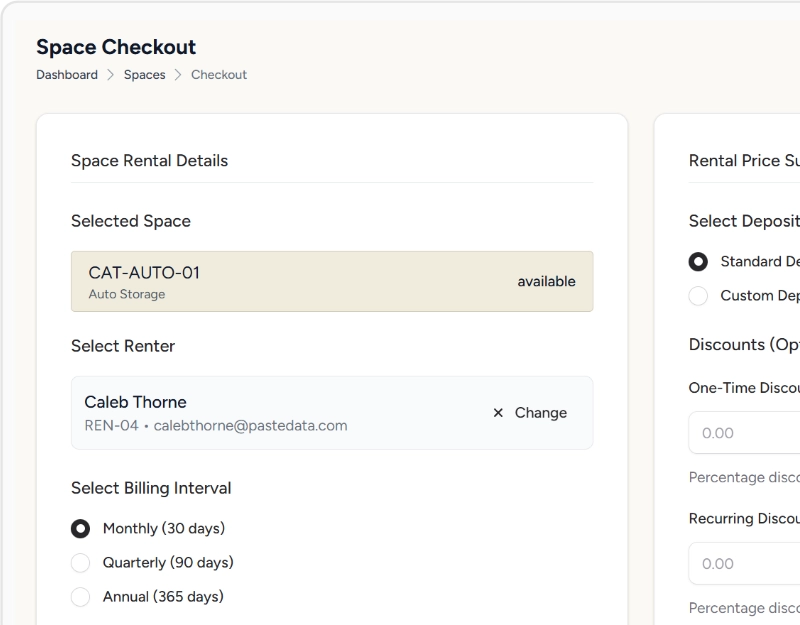Click the available status label
This screenshot has height=625, width=800.
546,282
